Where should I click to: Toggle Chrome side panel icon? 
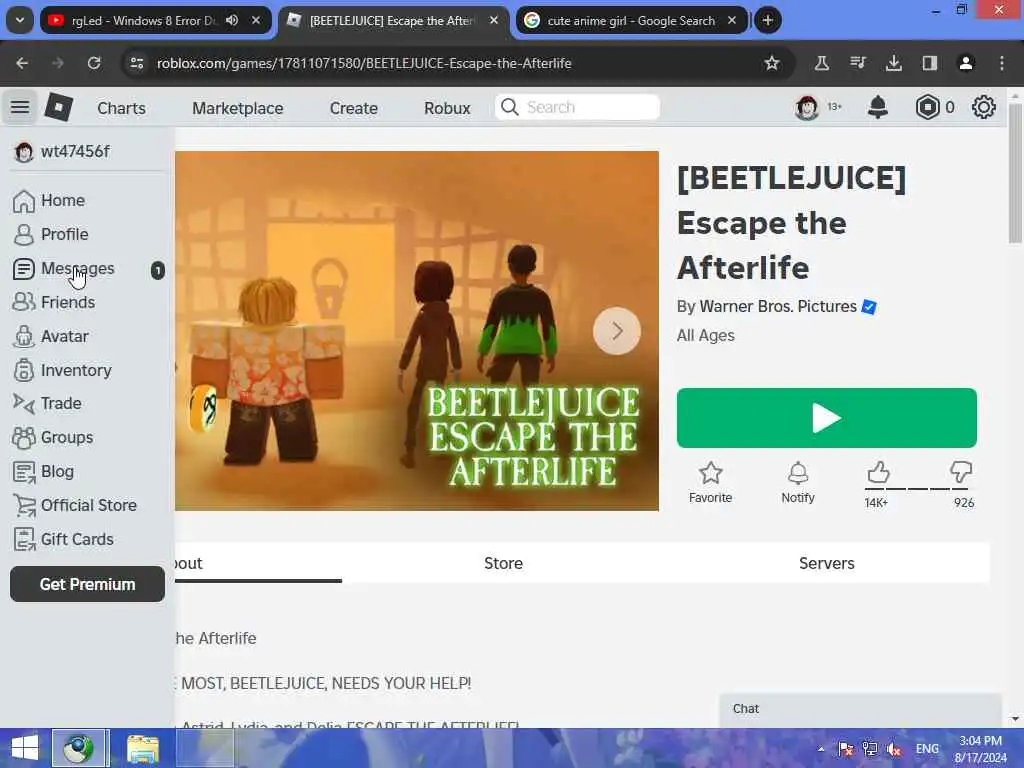click(x=930, y=63)
